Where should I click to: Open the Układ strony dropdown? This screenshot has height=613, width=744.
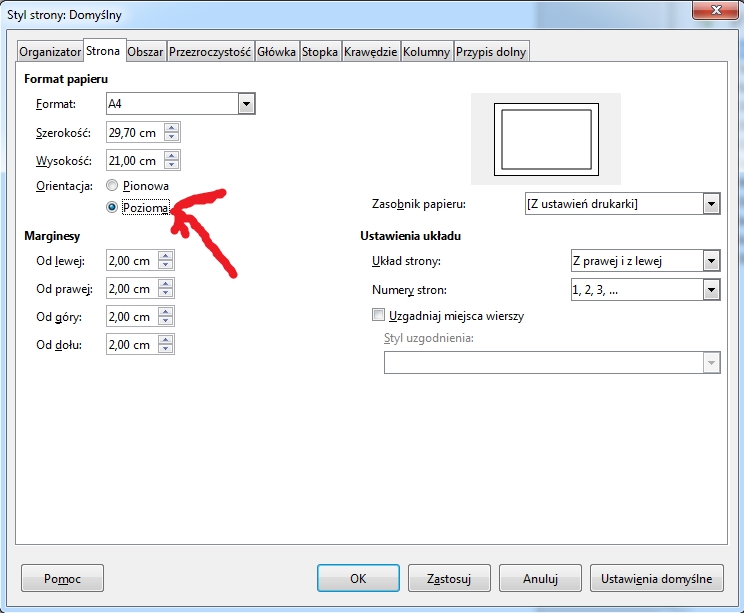711,261
